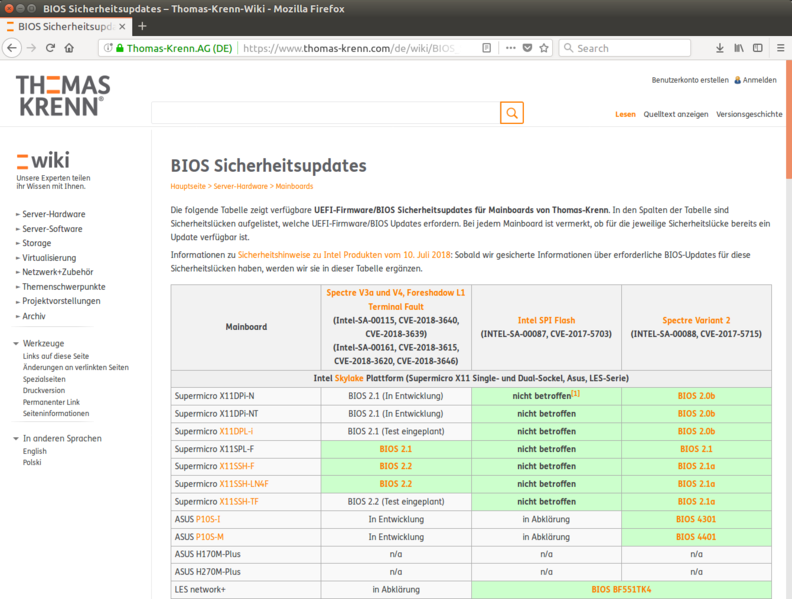Image resolution: width=792 pixels, height=599 pixels.
Task: Click the Mainboards breadcrumb link
Action: 294,186
